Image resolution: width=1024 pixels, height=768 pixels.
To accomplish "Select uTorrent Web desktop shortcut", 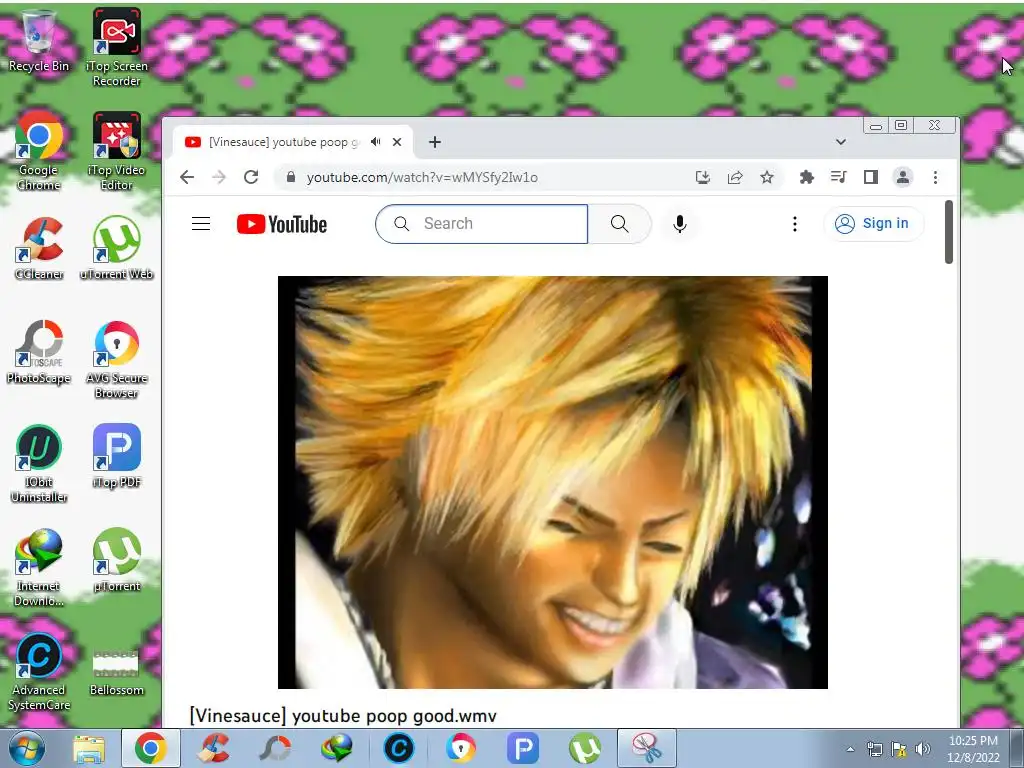I will tap(116, 248).
